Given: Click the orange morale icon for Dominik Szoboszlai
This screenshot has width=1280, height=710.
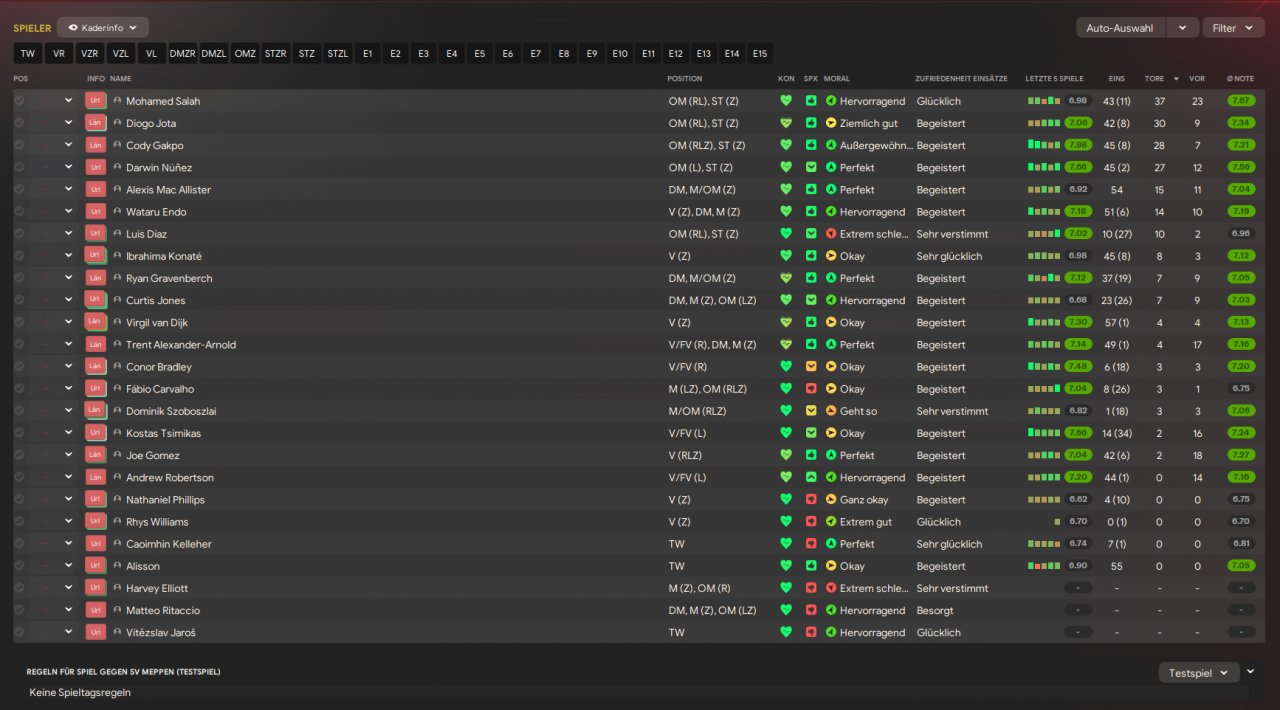Looking at the screenshot, I should pyautogui.click(x=831, y=411).
